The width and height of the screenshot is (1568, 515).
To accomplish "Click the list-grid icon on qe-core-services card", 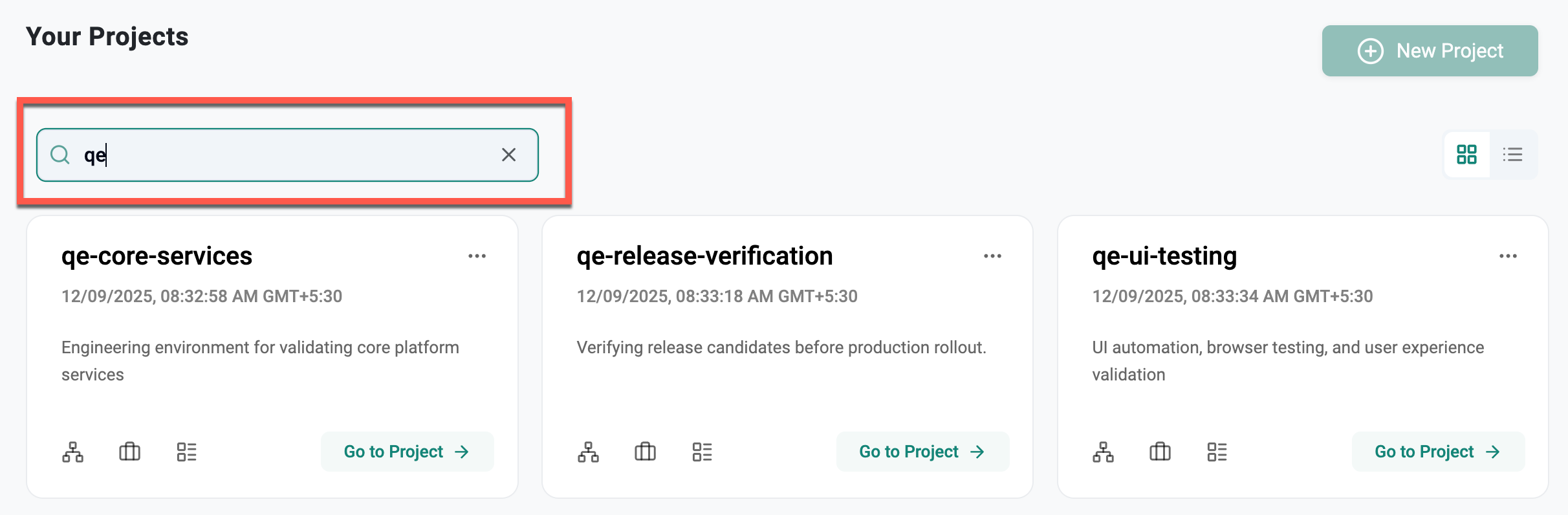I will coord(186,452).
